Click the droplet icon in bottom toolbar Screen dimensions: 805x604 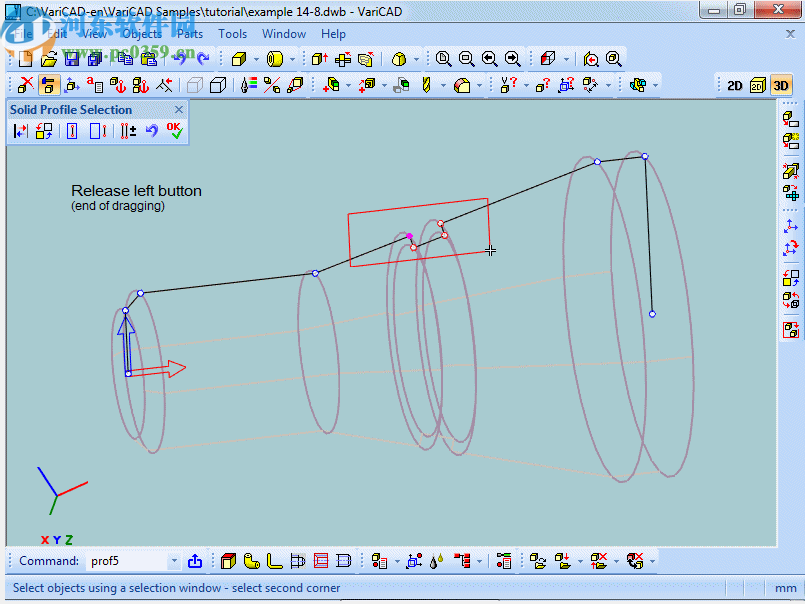(437, 561)
